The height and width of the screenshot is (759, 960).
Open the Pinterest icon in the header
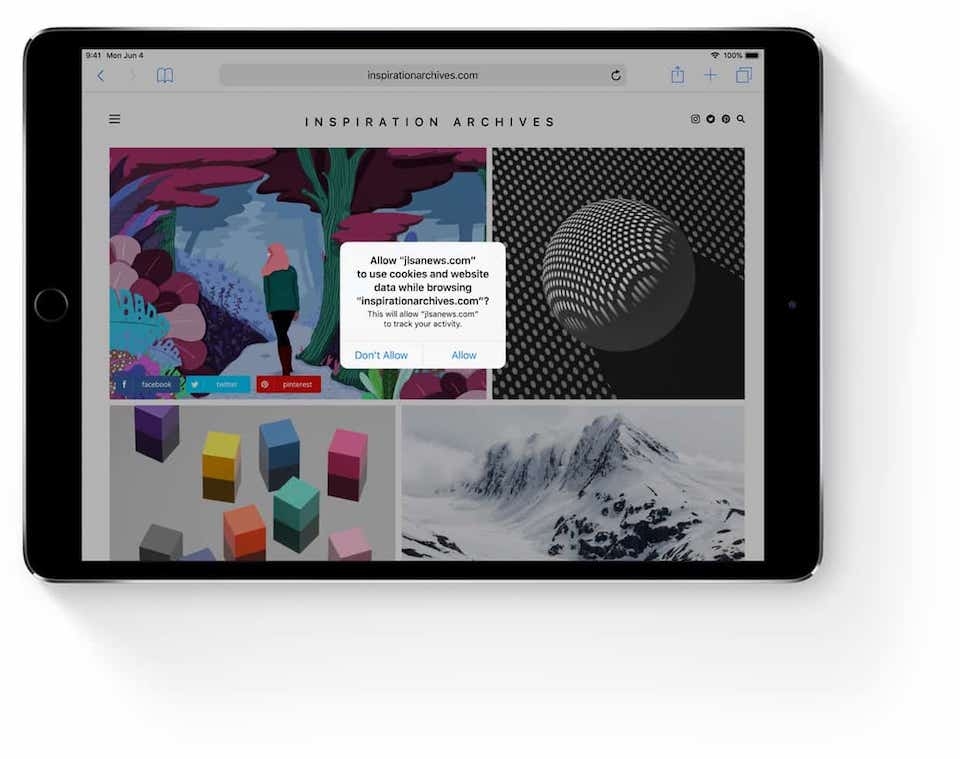pos(725,118)
